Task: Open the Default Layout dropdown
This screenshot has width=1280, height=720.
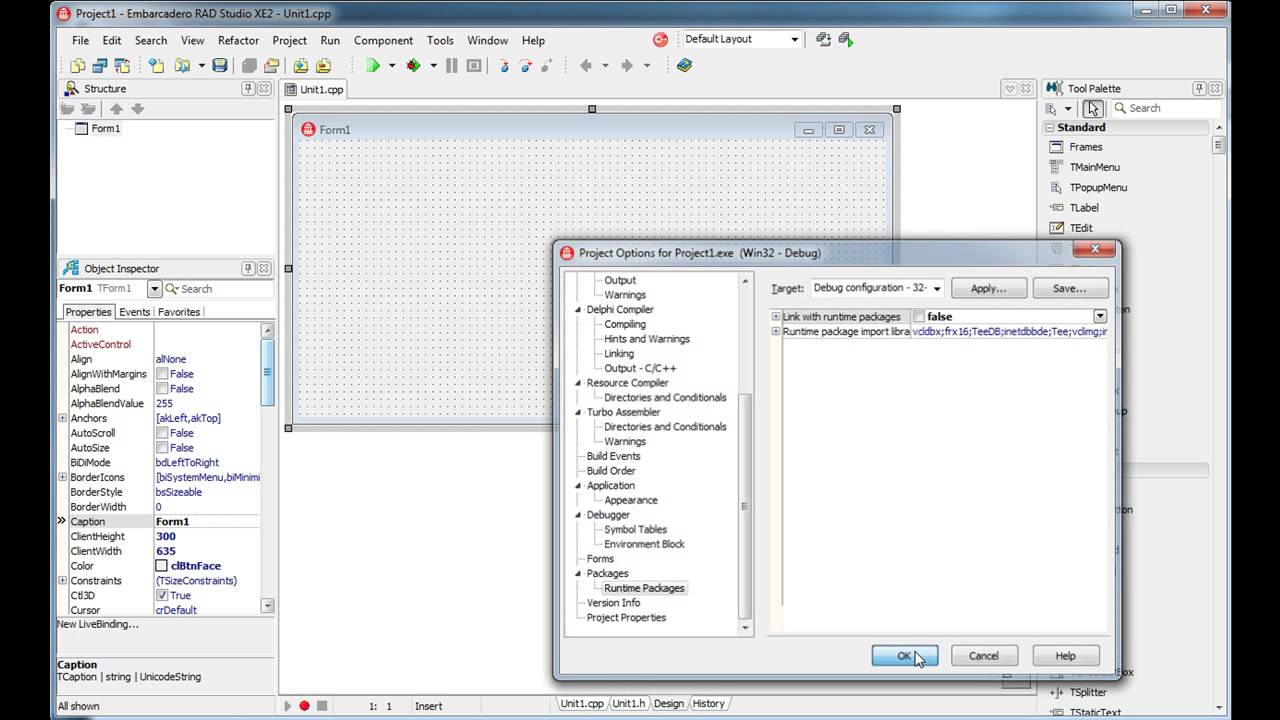Action: [795, 40]
